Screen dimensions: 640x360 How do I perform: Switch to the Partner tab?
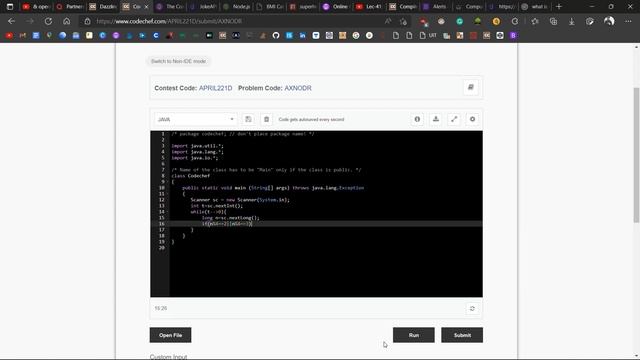click(70, 7)
